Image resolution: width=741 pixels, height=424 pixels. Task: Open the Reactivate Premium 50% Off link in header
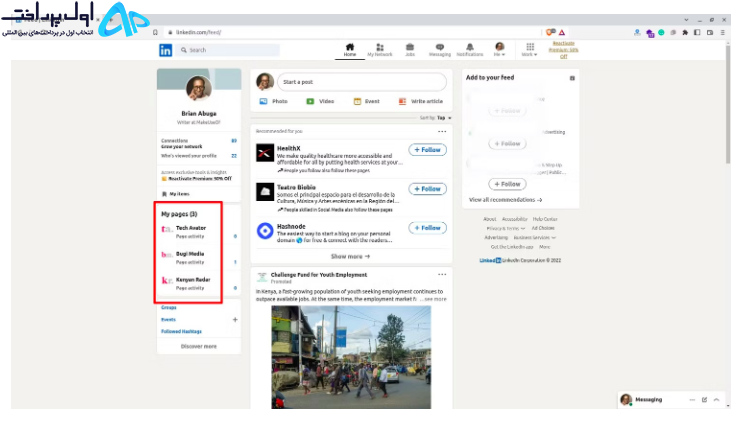coord(563,50)
